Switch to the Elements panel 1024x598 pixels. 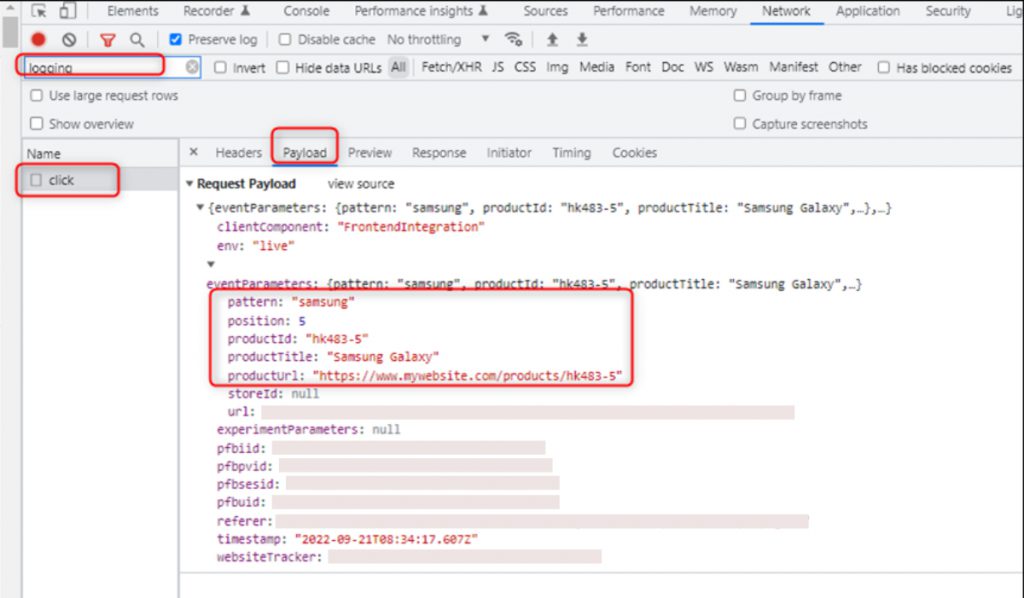(133, 11)
